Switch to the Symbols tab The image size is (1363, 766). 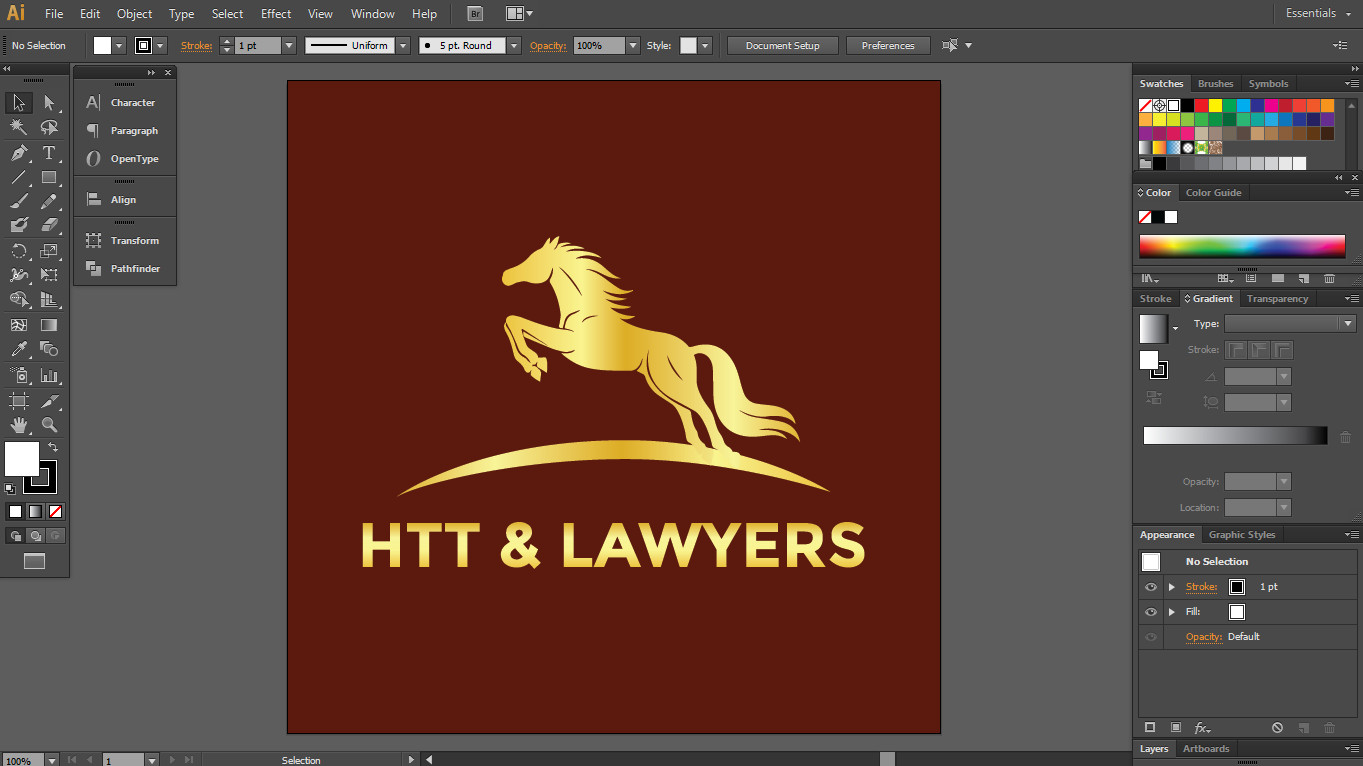coord(1268,84)
